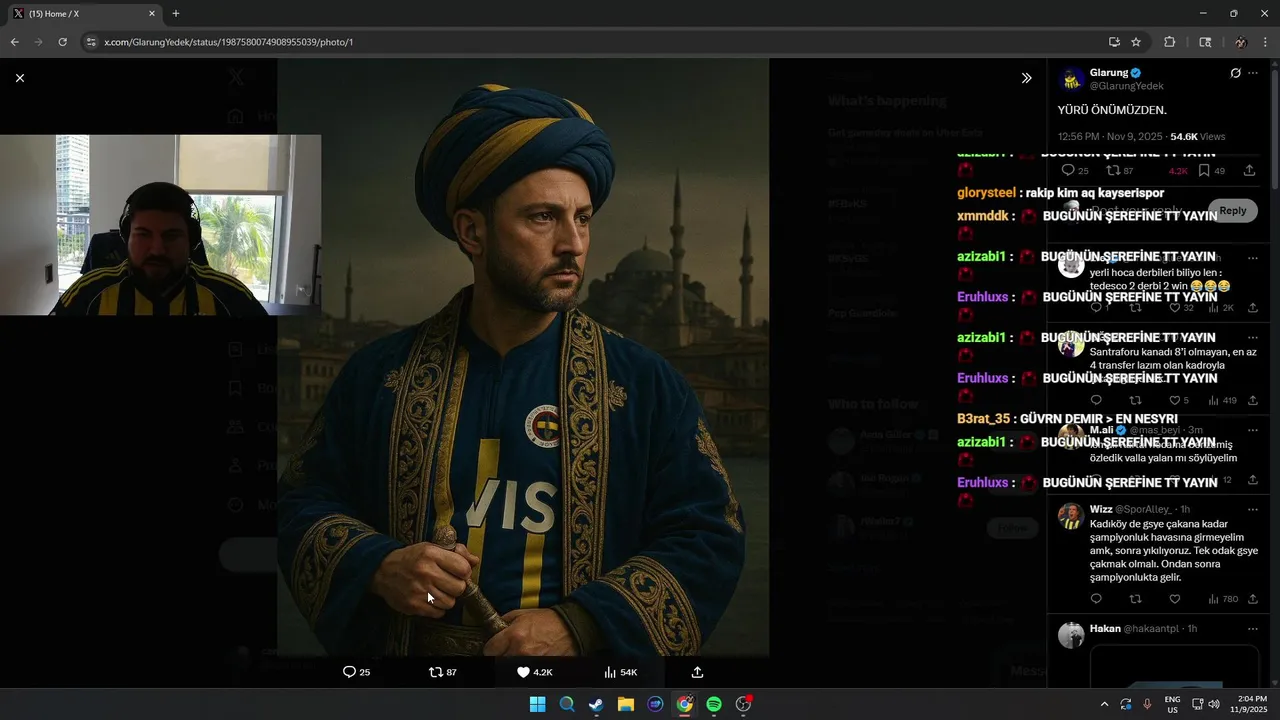Open Chrome extensions puzzle icon
Image resolution: width=1280 pixels, height=720 pixels.
[1169, 42]
